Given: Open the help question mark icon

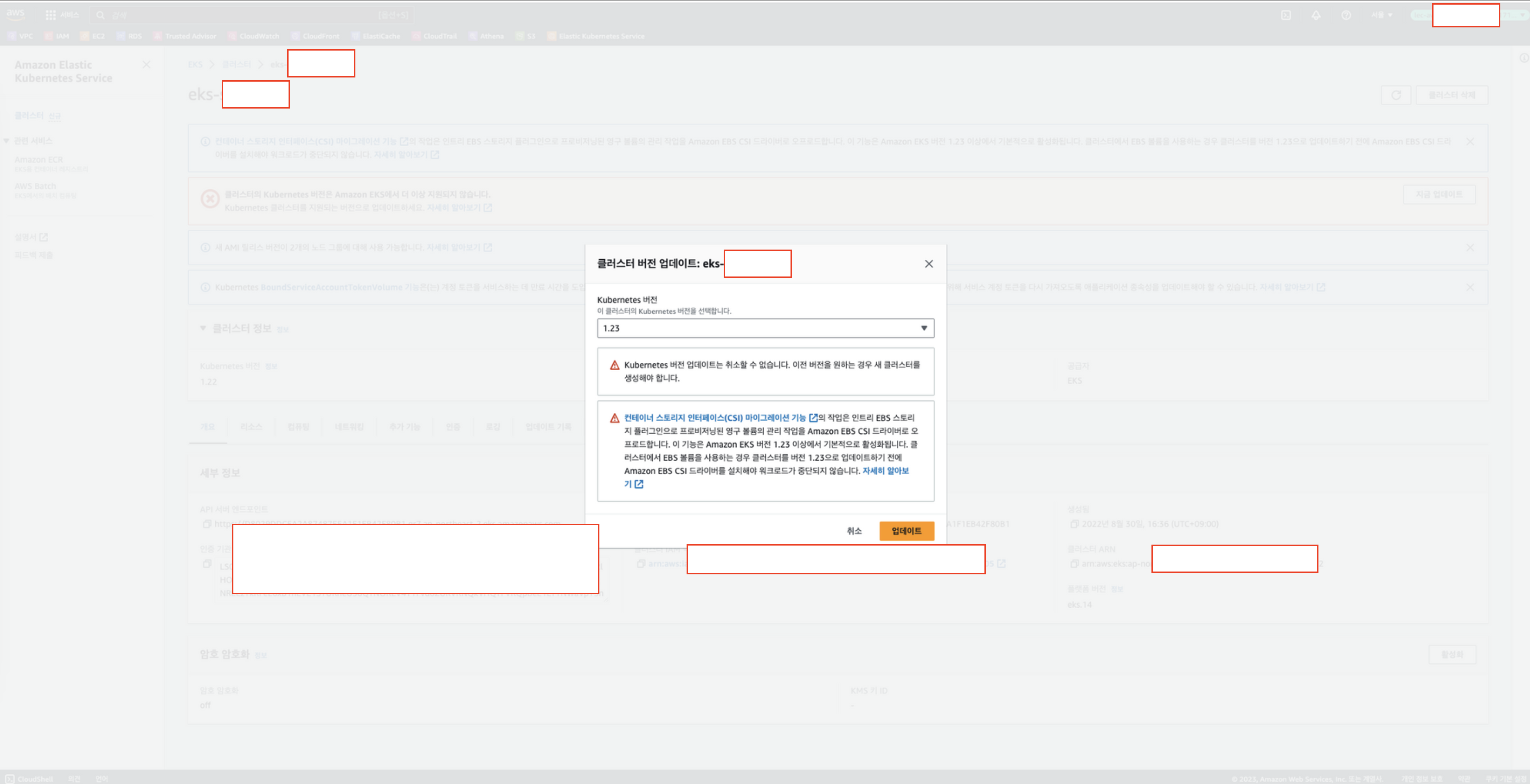Looking at the screenshot, I should 1346,15.
